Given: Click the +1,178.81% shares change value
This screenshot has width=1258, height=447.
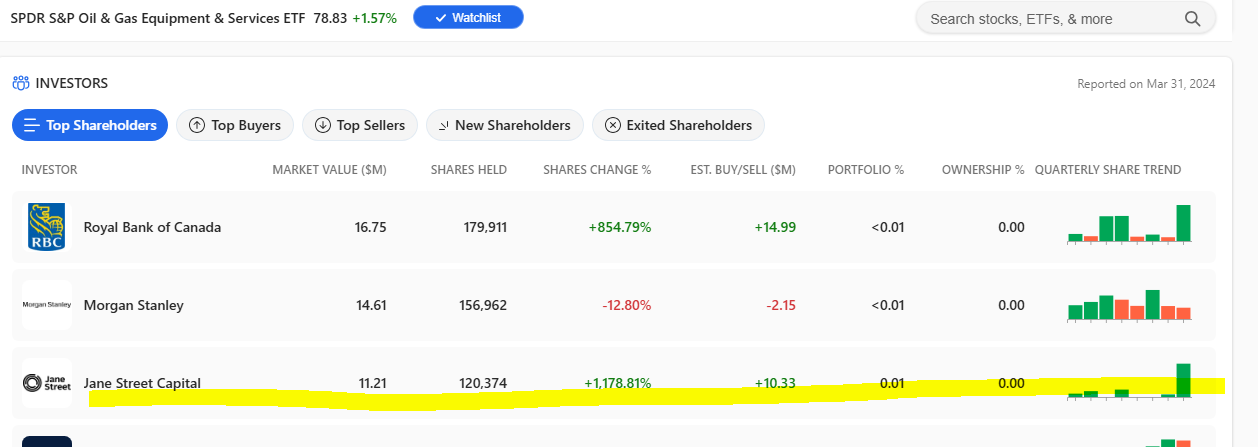Looking at the screenshot, I should pos(618,383).
